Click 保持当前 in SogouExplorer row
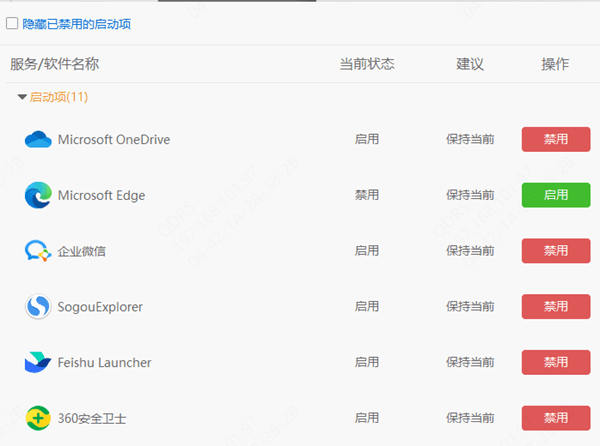This screenshot has height=446, width=600. coord(470,306)
